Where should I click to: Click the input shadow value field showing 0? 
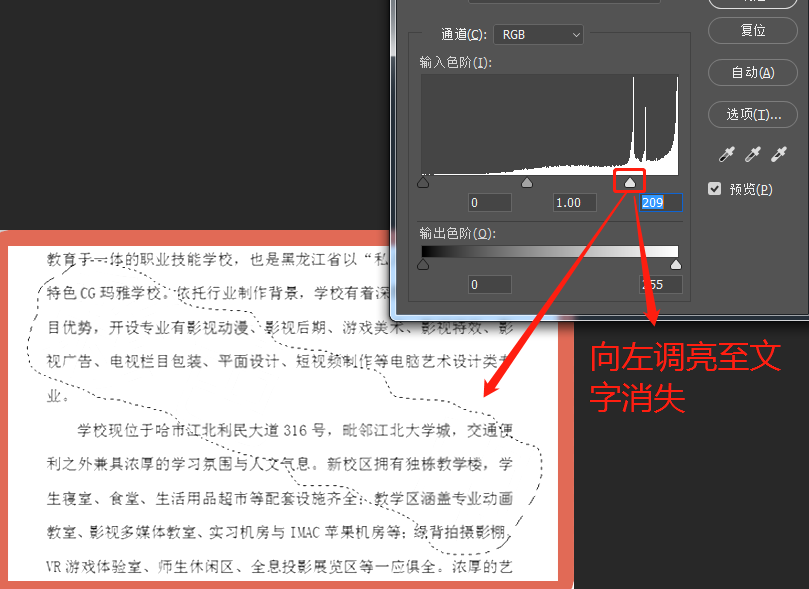coord(490,203)
